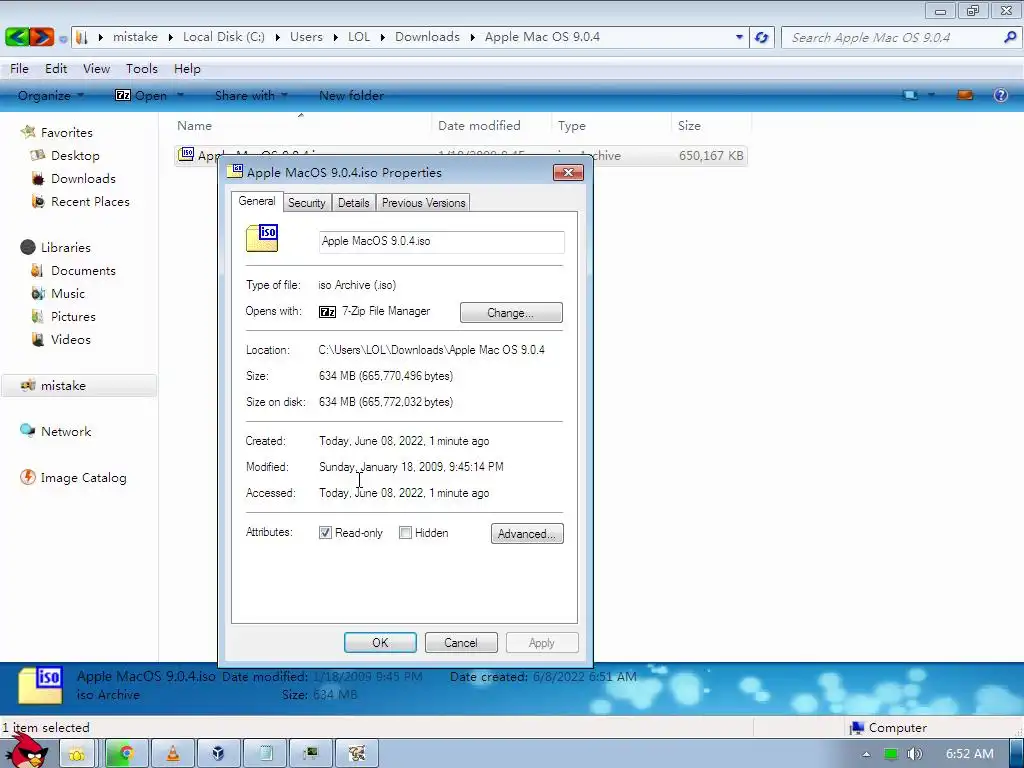Refresh the folder view in address bar
Image resolution: width=1024 pixels, height=768 pixels.
coord(761,37)
